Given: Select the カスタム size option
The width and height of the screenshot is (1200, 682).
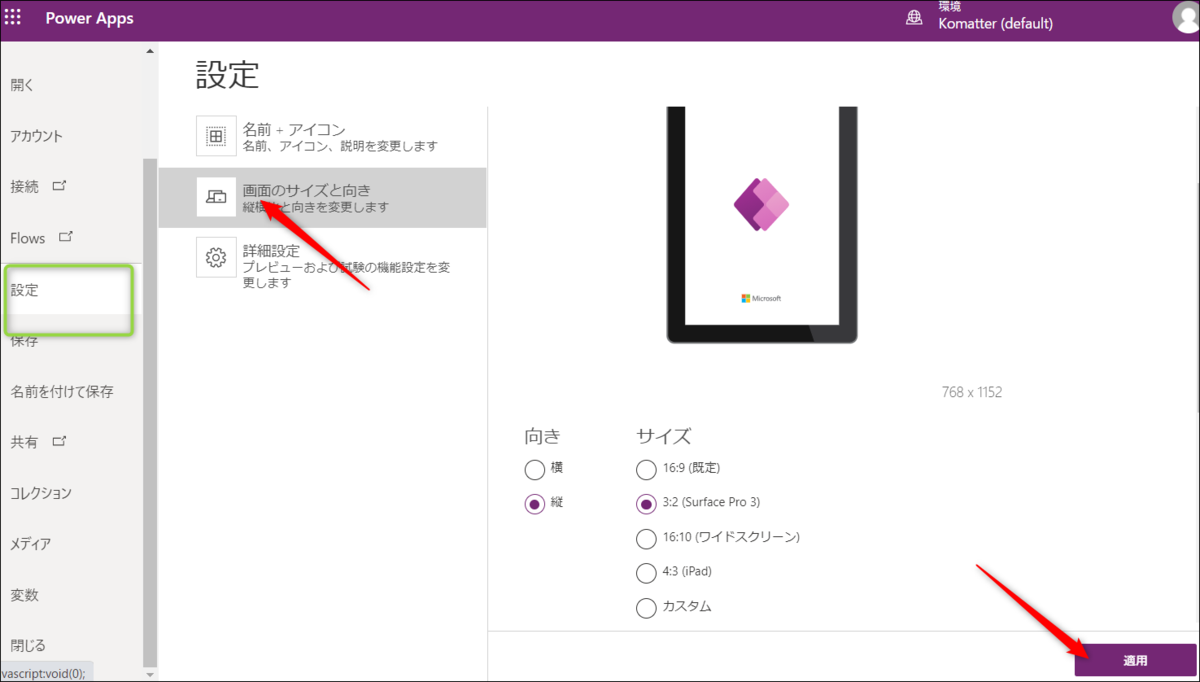Looking at the screenshot, I should (646, 607).
